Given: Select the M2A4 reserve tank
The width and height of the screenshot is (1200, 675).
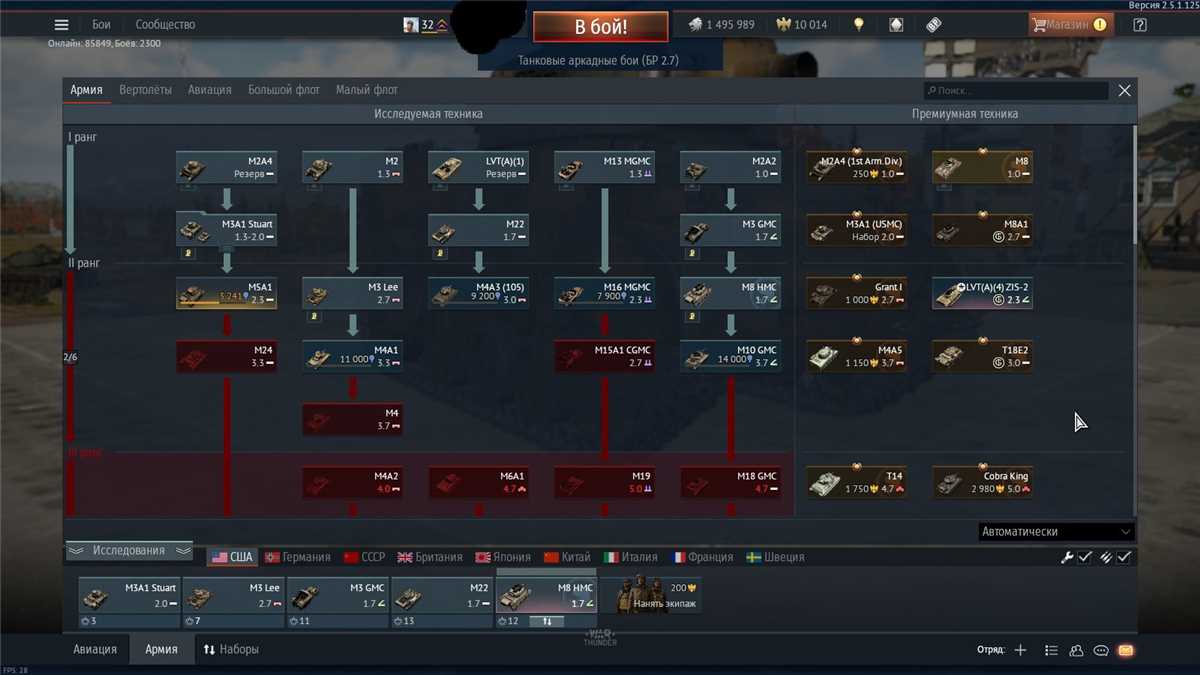Looking at the screenshot, I should [x=226, y=167].
